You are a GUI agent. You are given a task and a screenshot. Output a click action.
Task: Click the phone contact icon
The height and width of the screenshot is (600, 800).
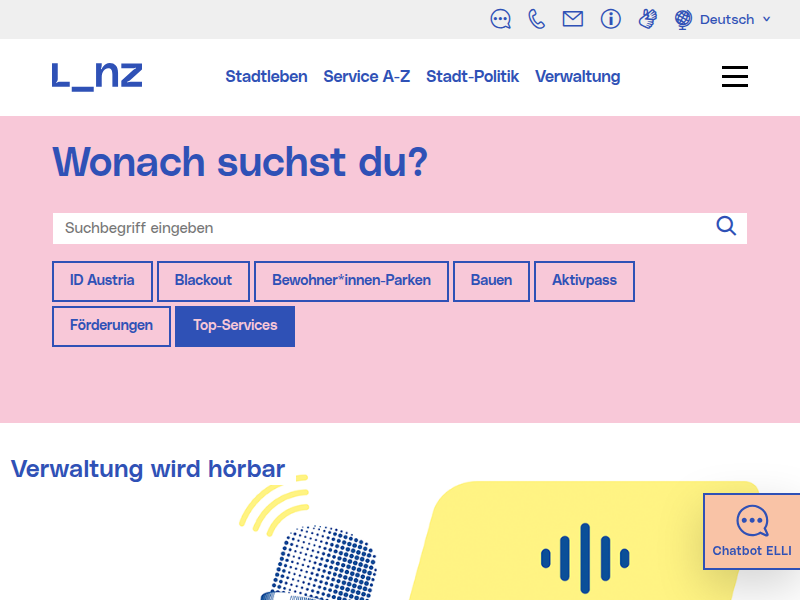(x=537, y=19)
